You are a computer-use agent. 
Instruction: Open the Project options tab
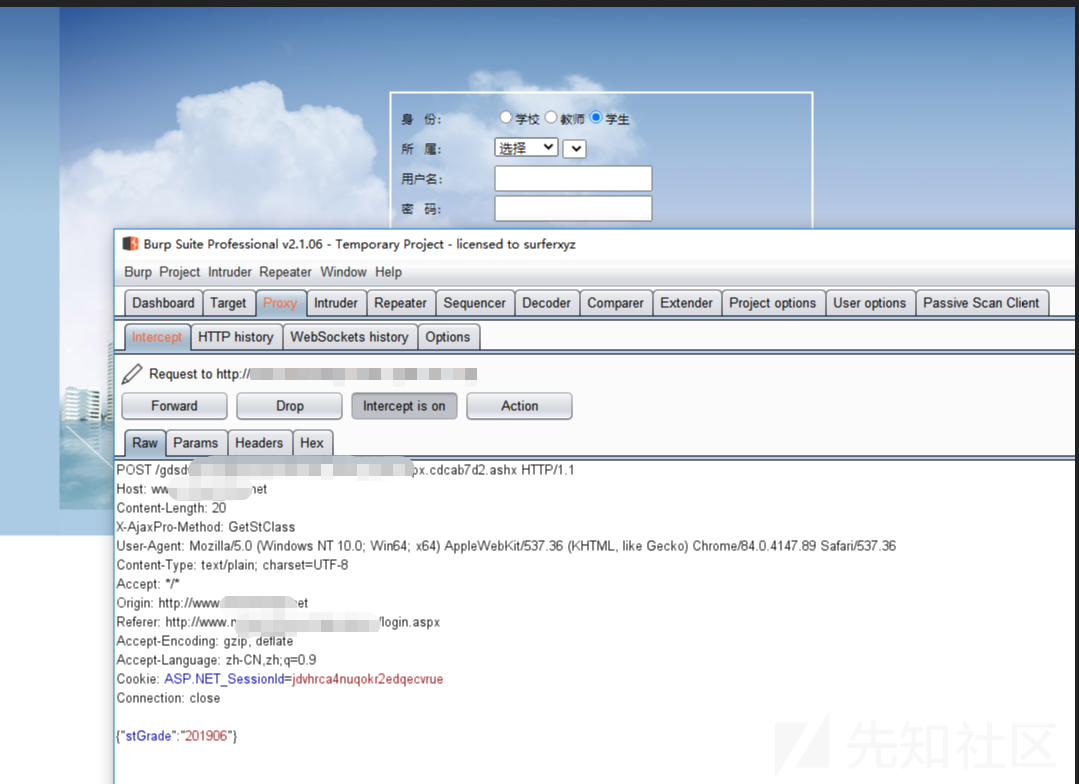coord(773,303)
